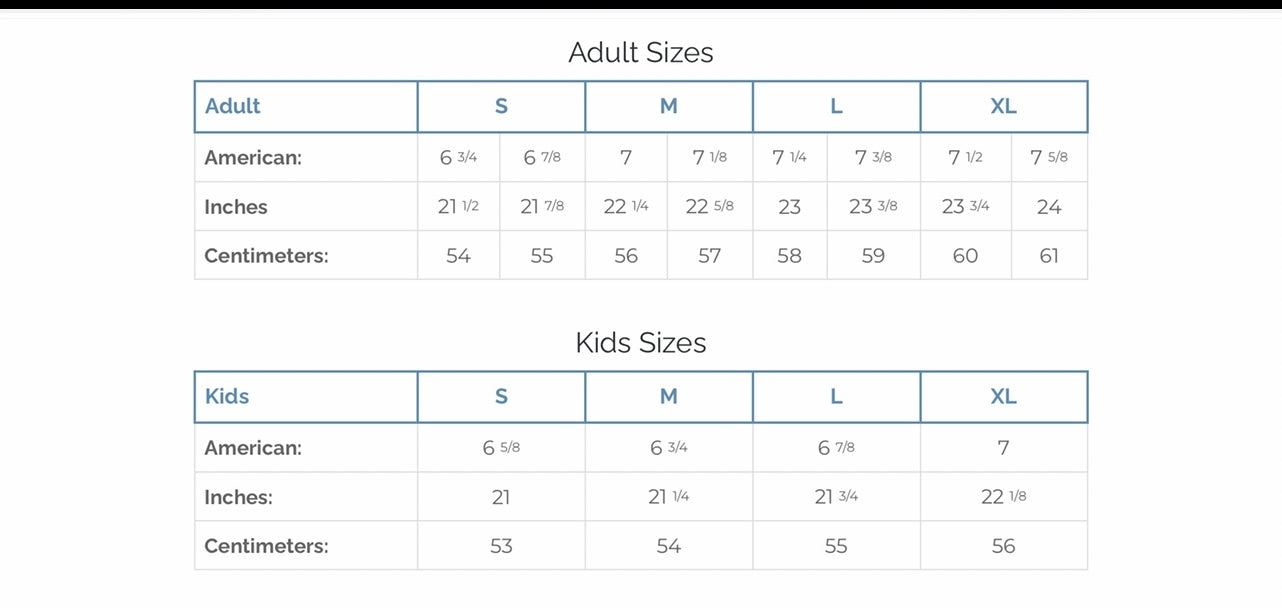Select the Adult XL column header
The height and width of the screenshot is (608, 1282).
1003,107
